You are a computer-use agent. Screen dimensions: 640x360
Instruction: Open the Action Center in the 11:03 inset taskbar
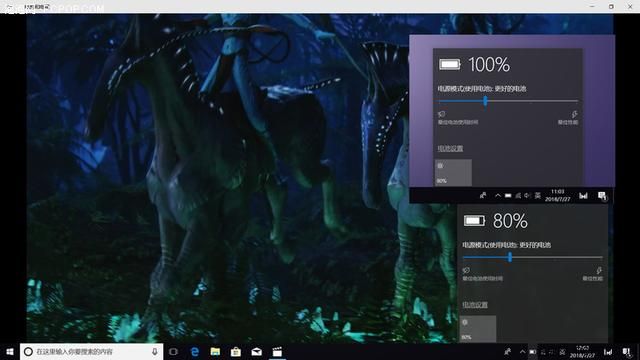602,196
